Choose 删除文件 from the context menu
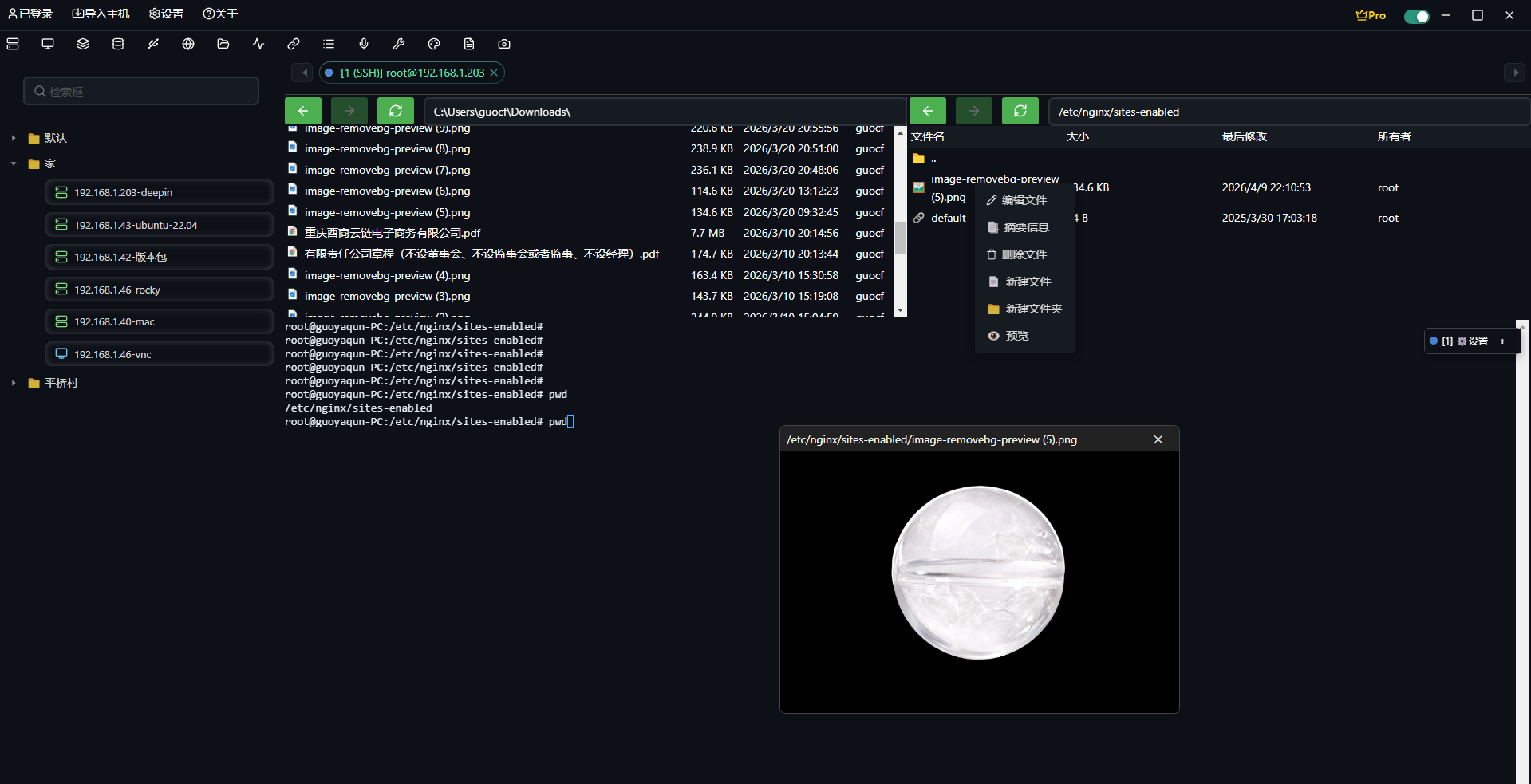The image size is (1531, 784). 1024,254
